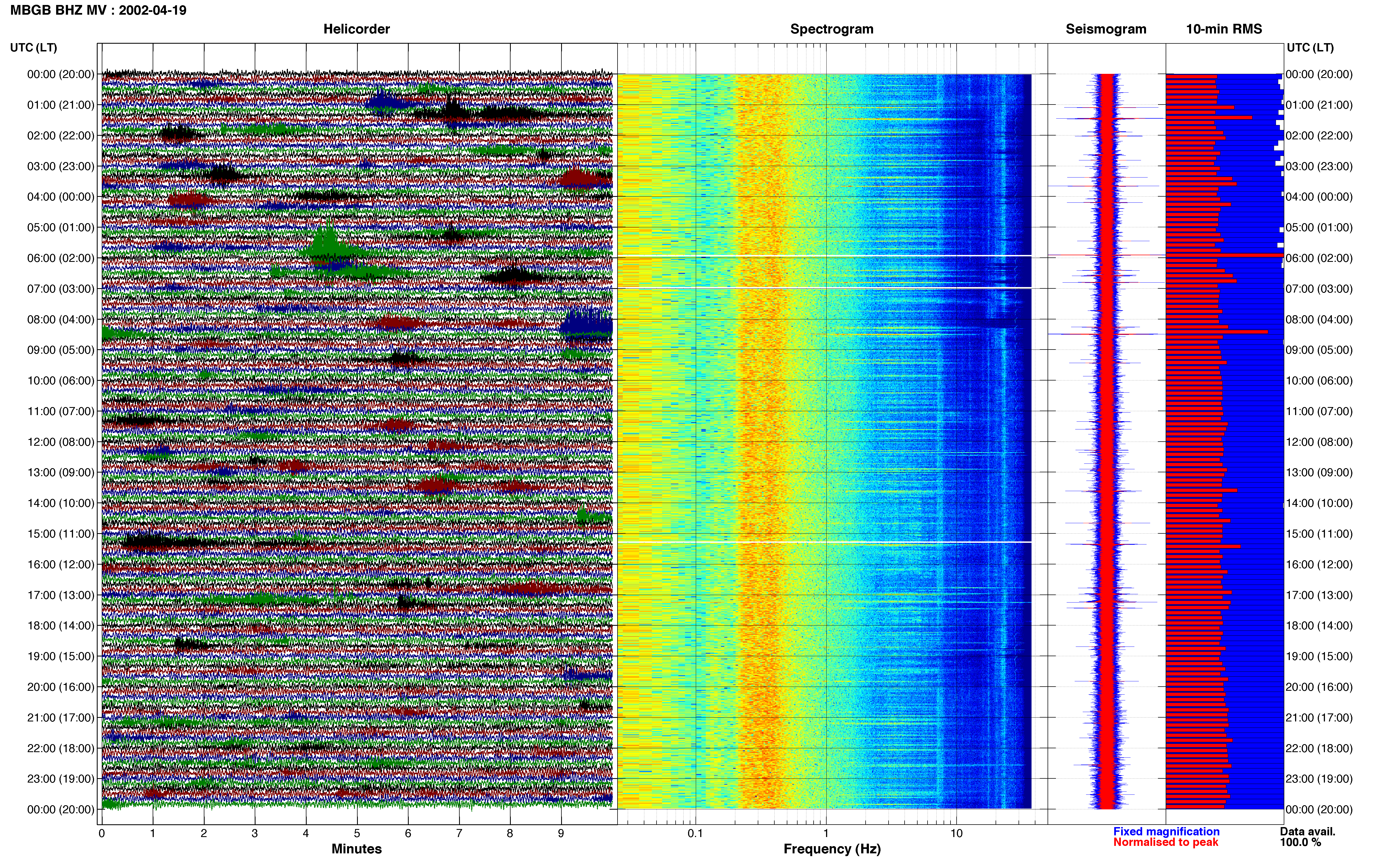This screenshot has width=1388, height=868.
Task: Click the left '23:00 (19:00)' time label
Action: point(61,779)
